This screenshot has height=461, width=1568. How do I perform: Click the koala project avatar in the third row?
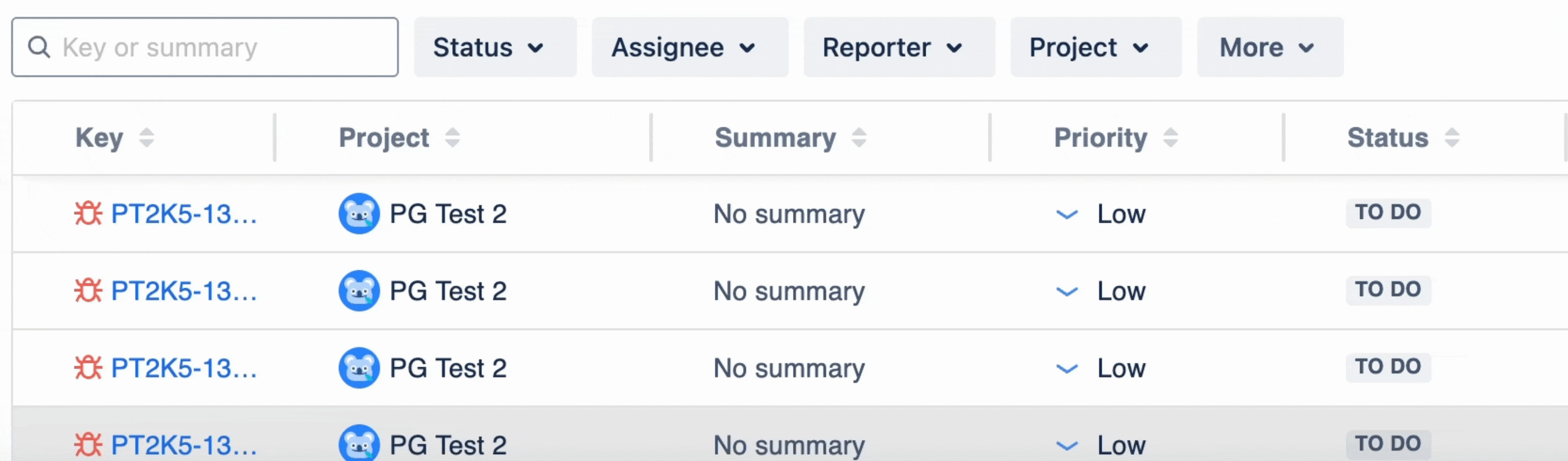[x=359, y=368]
